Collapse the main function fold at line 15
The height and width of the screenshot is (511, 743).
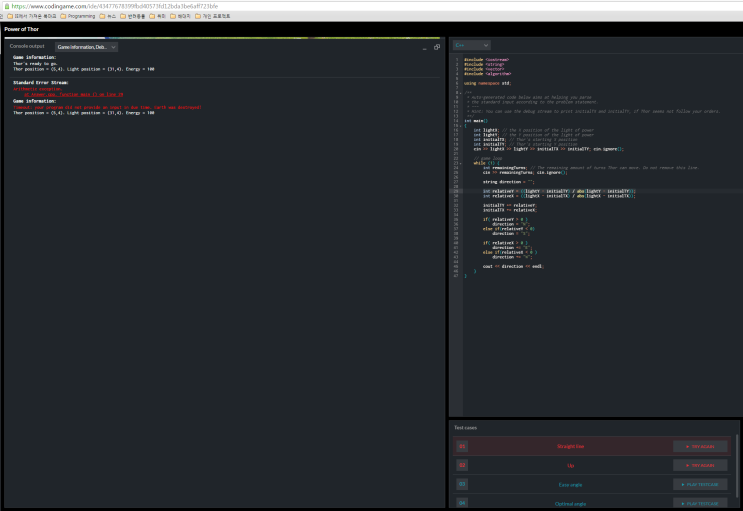click(x=461, y=126)
